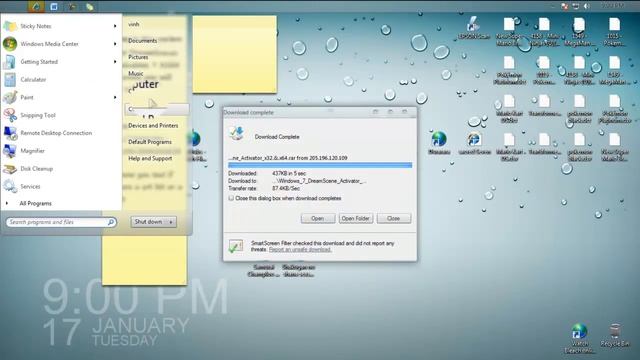Open Getting Started entry

(39, 62)
